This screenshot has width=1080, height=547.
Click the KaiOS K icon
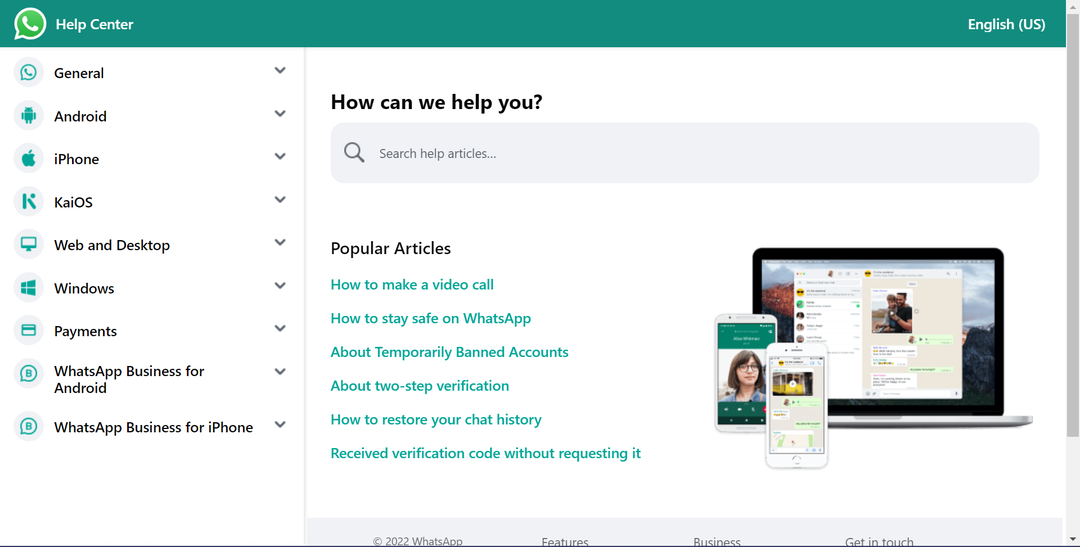click(x=28, y=202)
